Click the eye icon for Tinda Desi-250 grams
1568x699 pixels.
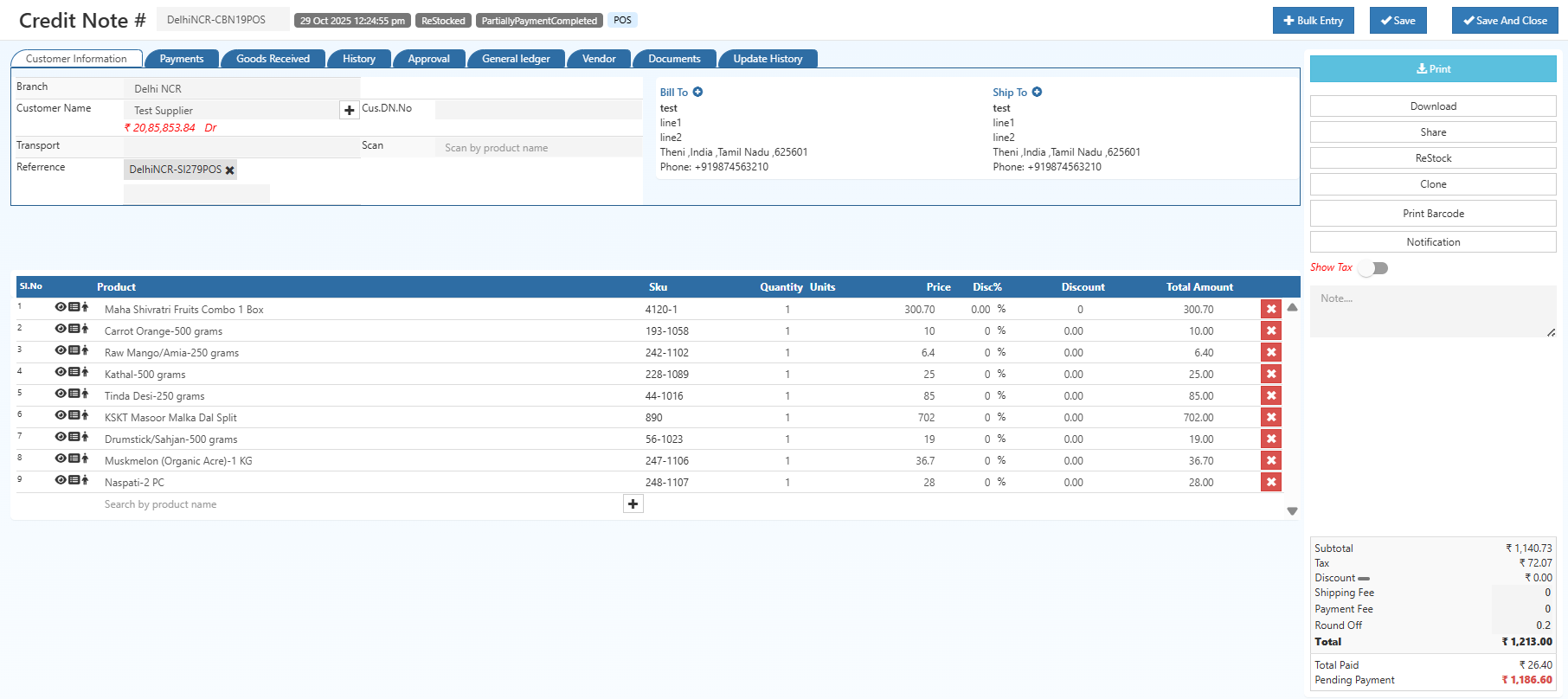click(61, 394)
